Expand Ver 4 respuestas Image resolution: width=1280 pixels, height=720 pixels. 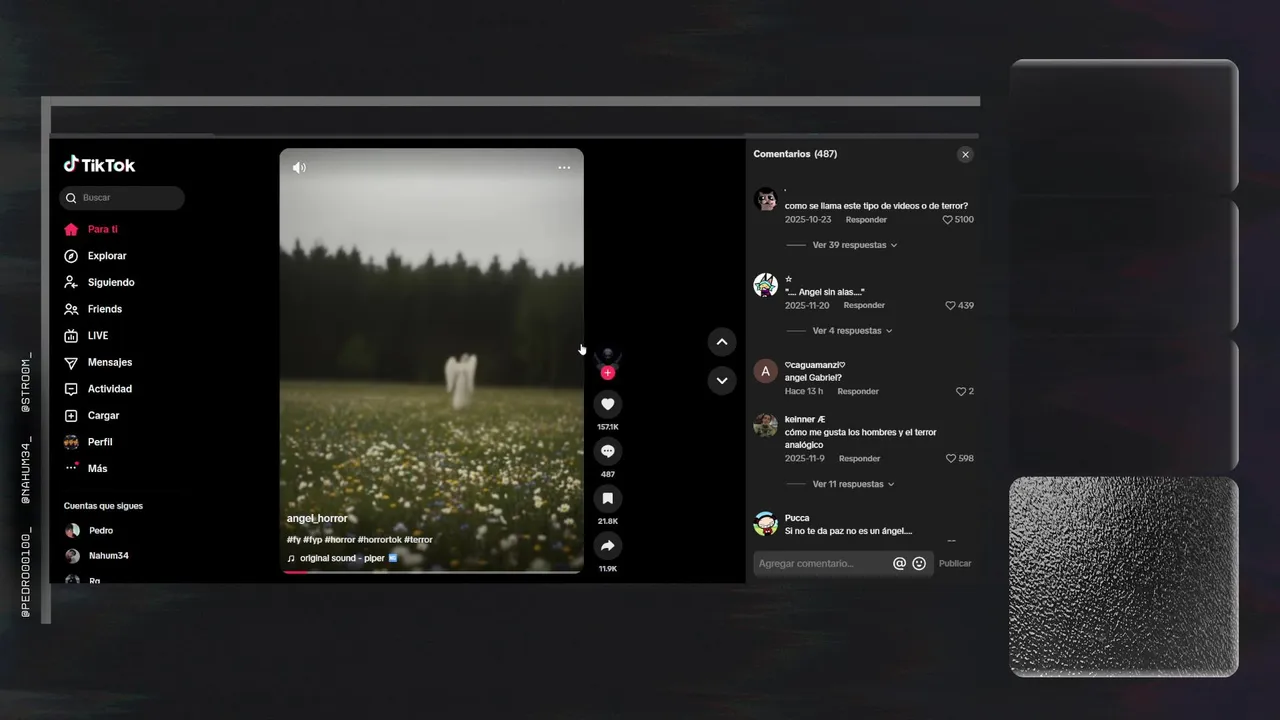[853, 331]
